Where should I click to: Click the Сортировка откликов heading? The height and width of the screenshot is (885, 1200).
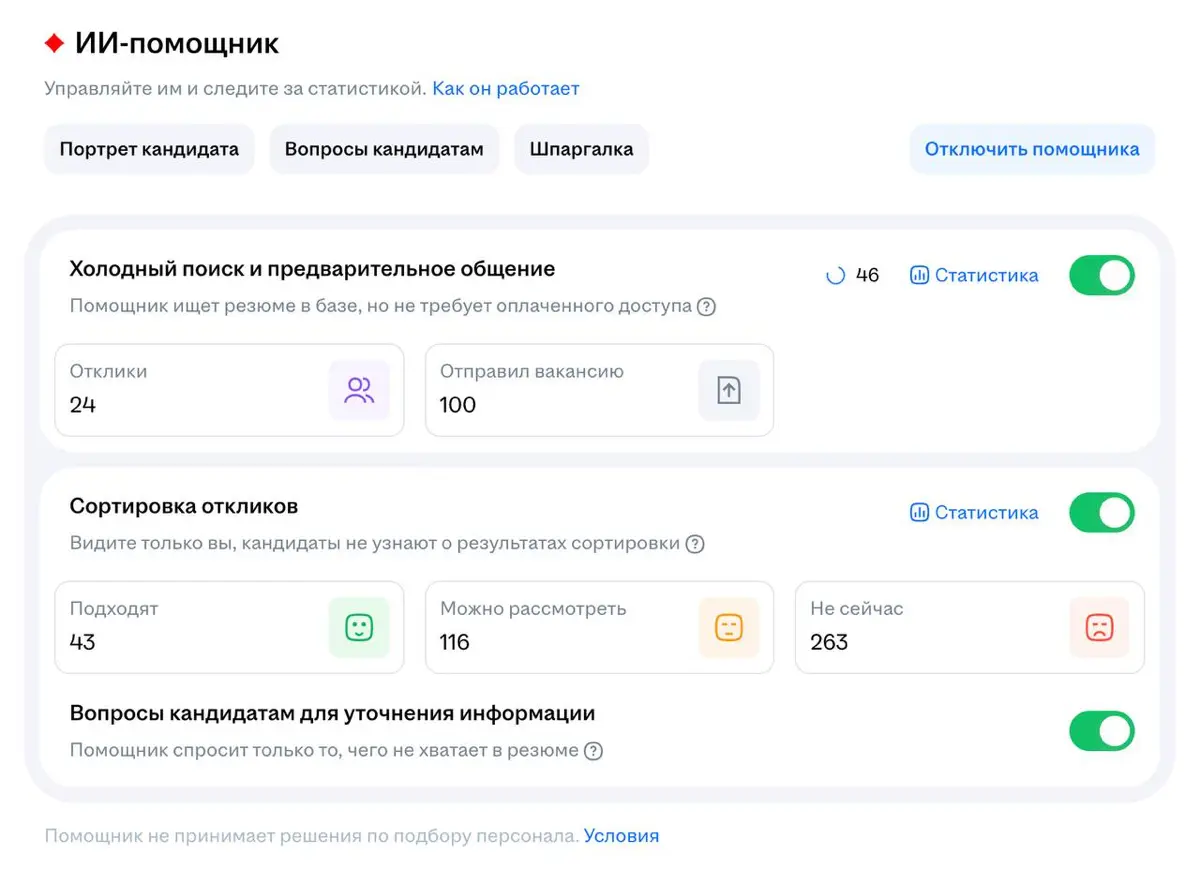point(184,506)
